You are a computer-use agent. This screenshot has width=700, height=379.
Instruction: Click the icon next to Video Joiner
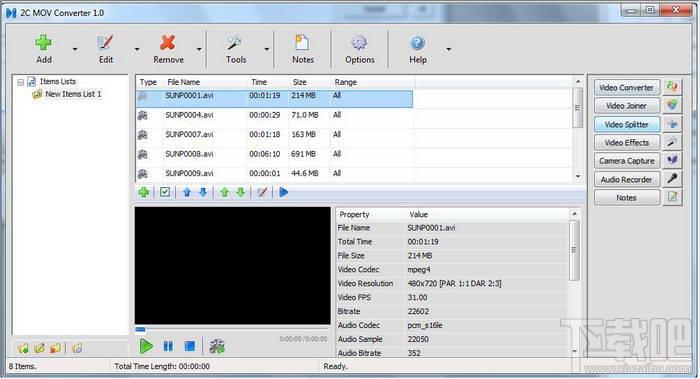[x=672, y=105]
